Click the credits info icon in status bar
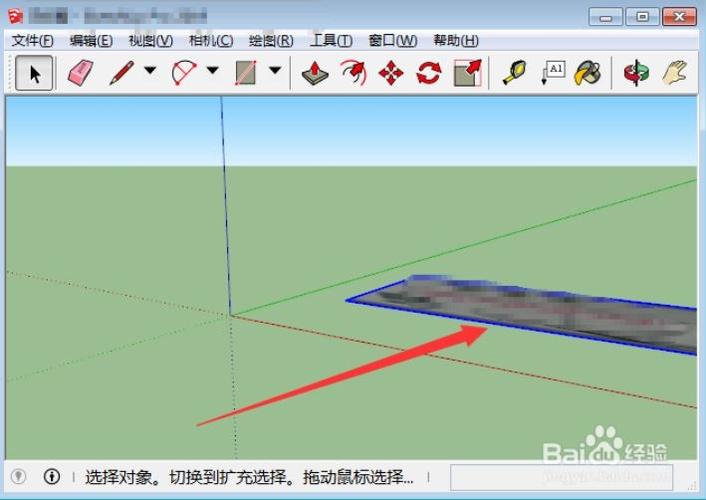The image size is (706, 500). [52, 476]
